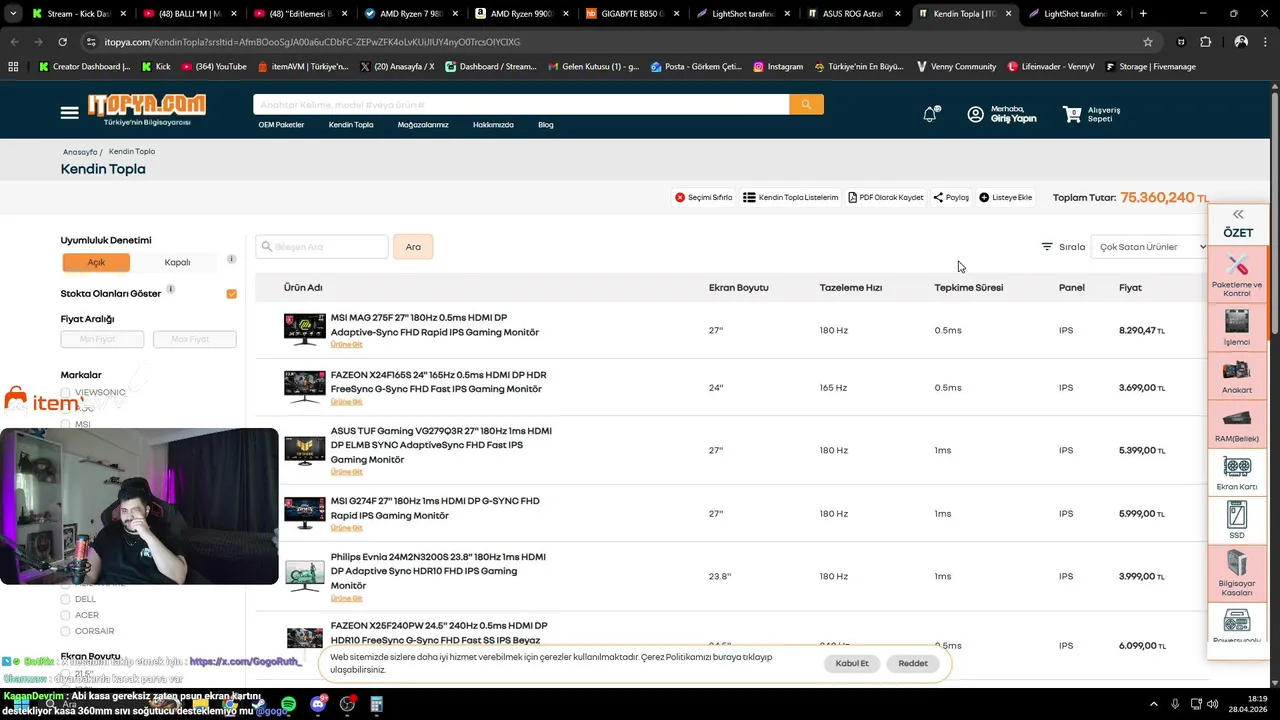Open Spotify from the taskbar

point(288,704)
